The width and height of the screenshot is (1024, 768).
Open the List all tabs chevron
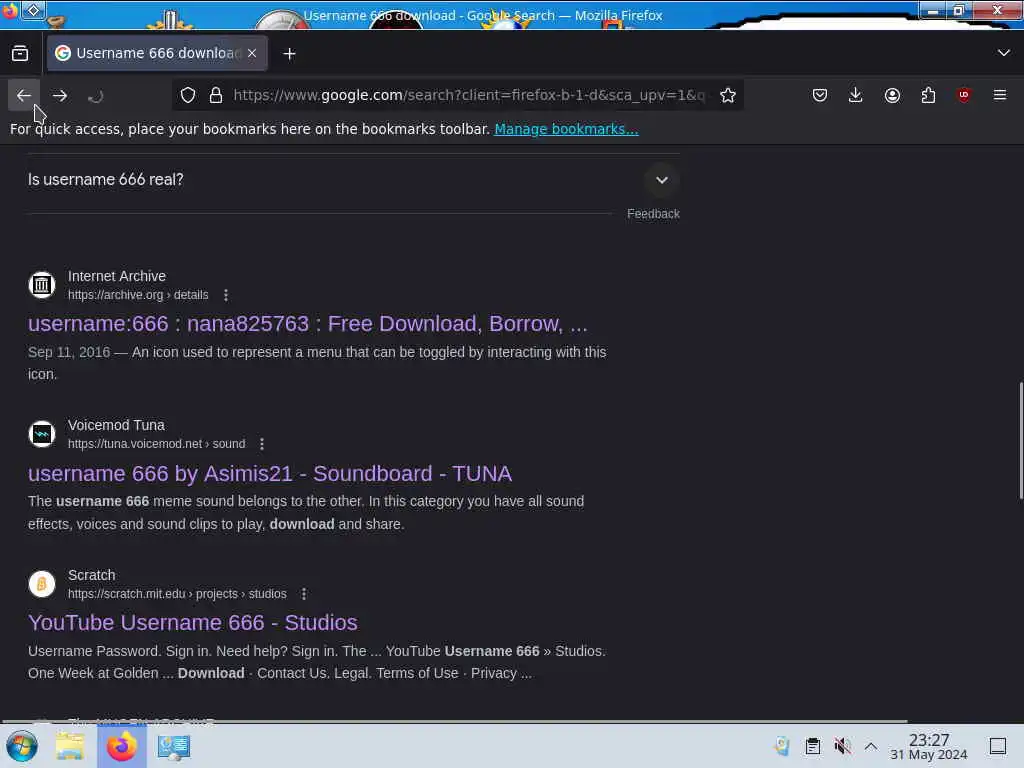click(x=1004, y=53)
